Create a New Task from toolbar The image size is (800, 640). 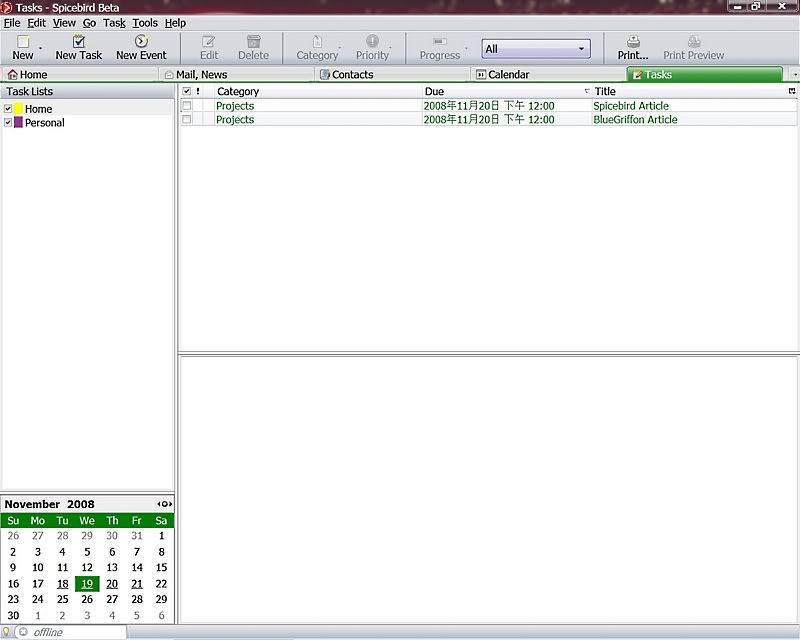(79, 47)
